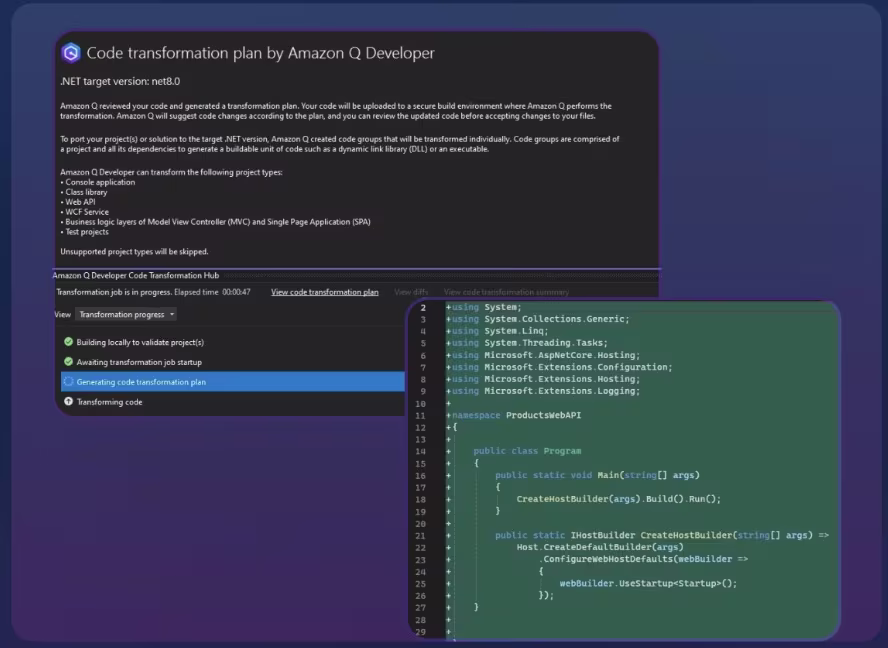Click the IHostBuilder CreateHostBuilder declaration line

tap(661, 535)
